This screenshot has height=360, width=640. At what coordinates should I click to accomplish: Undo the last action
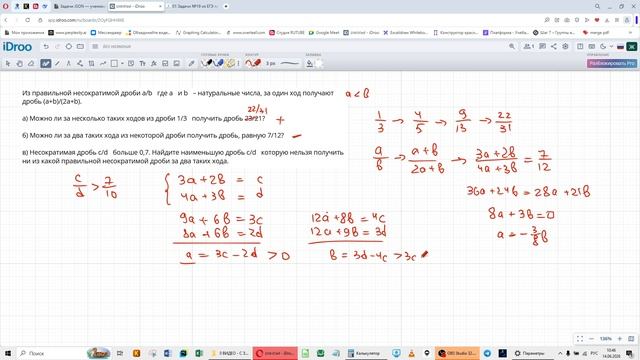(46, 47)
